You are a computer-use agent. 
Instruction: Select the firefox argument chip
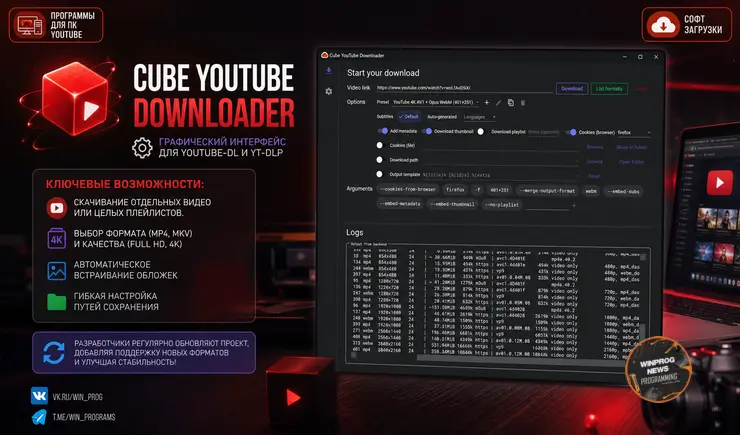click(x=455, y=190)
